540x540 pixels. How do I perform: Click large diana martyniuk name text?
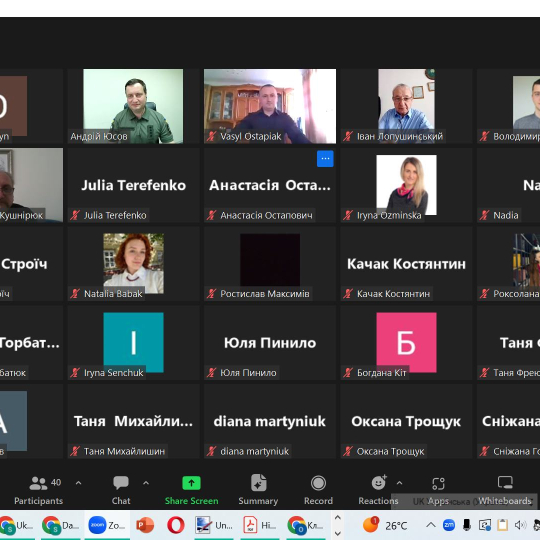point(270,421)
